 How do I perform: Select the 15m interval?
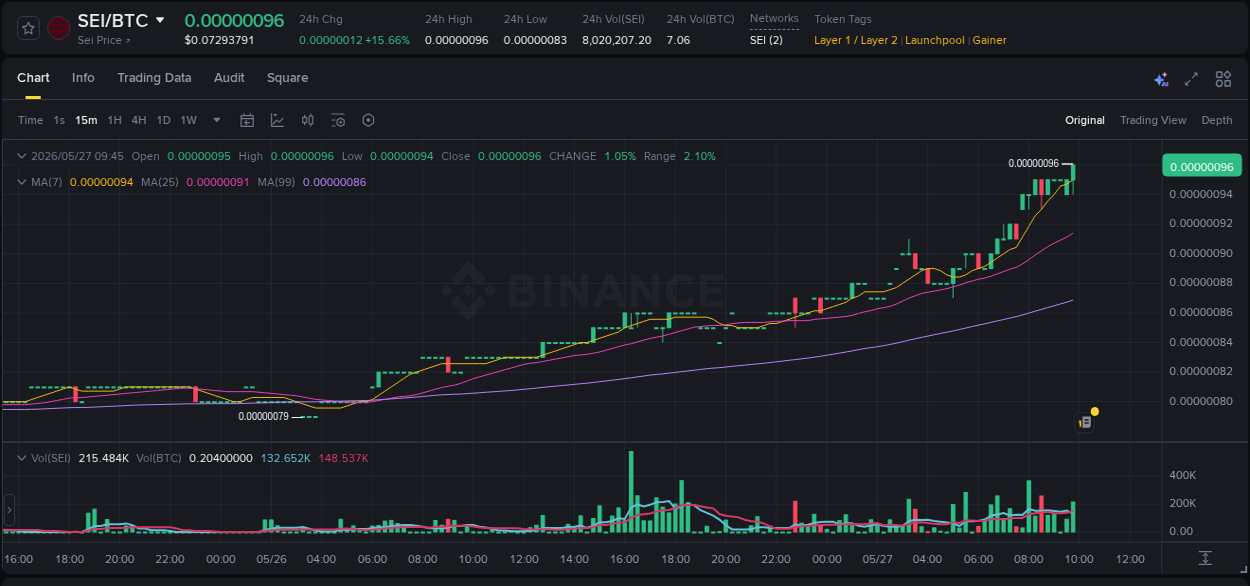[86, 120]
